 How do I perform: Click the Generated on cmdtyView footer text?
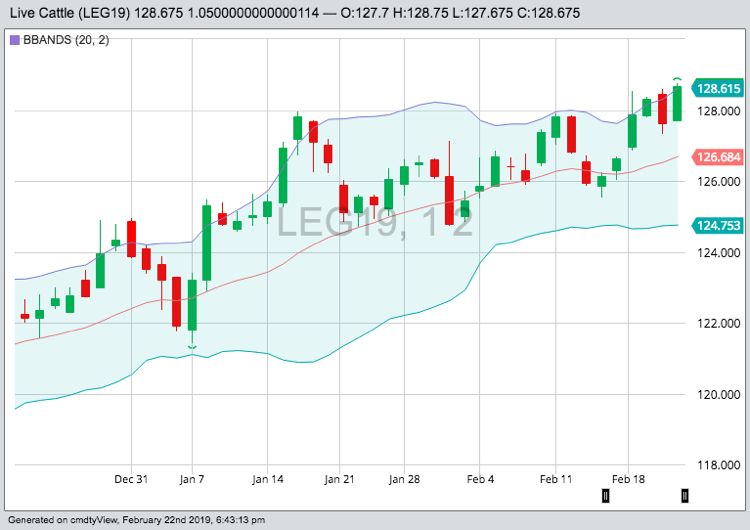[x=136, y=520]
